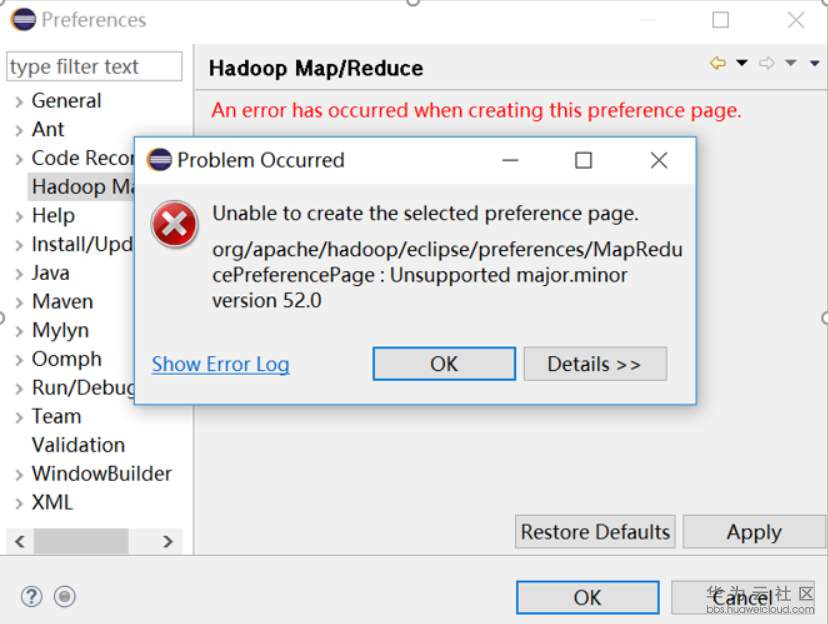
Task: Click the type filter text field
Action: tap(94, 67)
